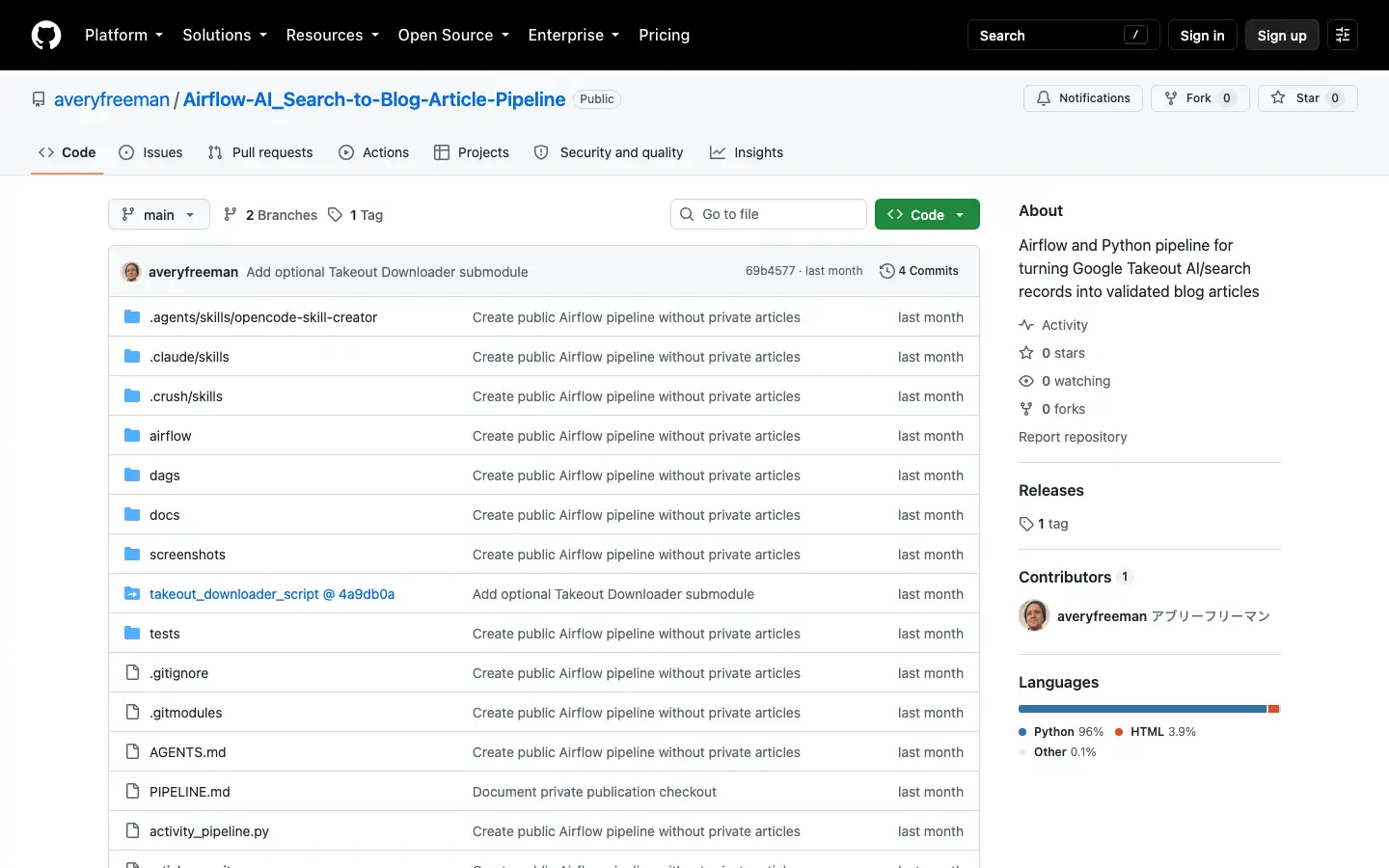Click the tag icon beside 1 Tag
Image resolution: width=1389 pixels, height=868 pixels.
click(x=335, y=214)
